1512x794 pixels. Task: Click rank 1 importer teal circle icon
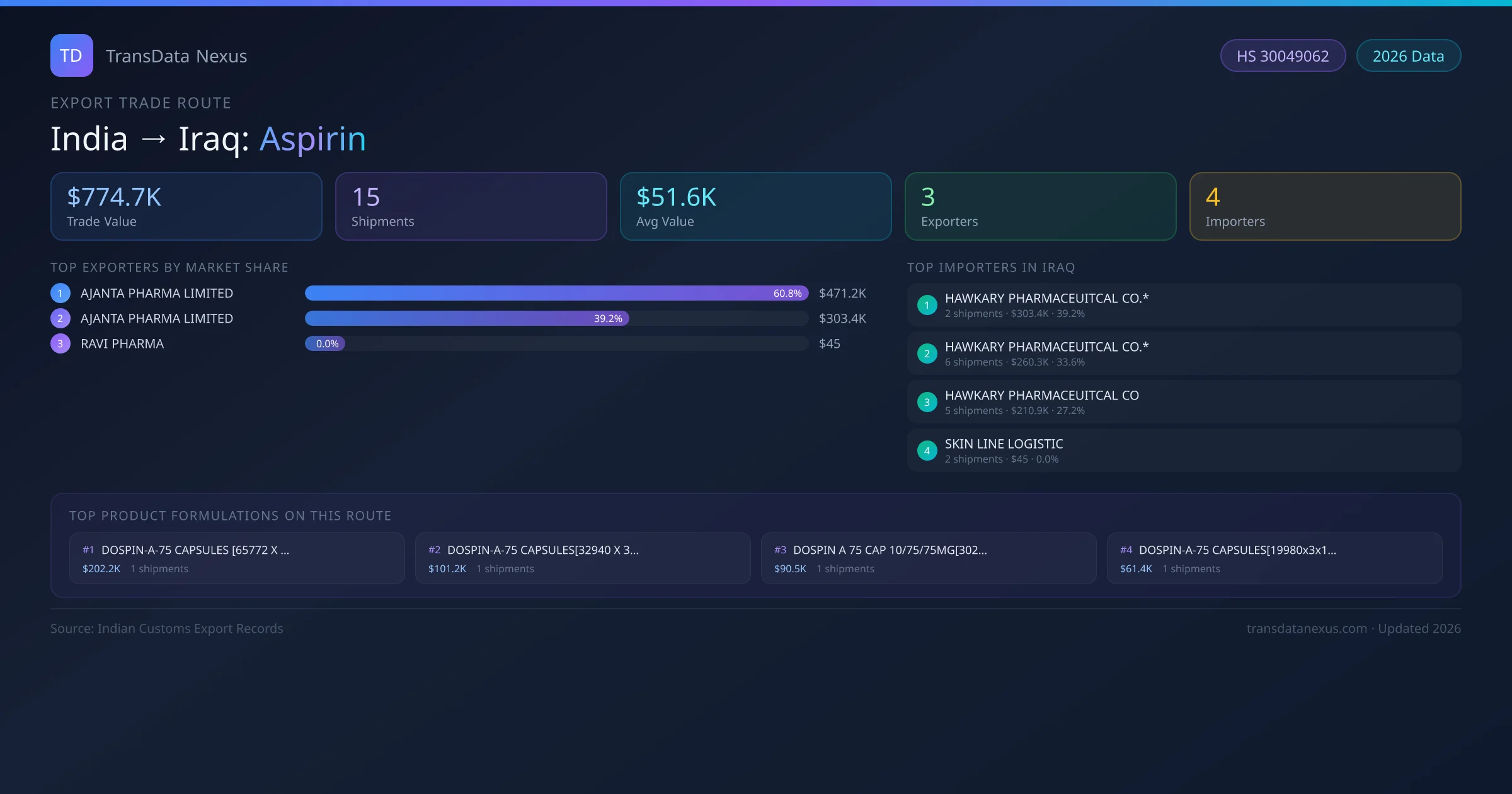(x=927, y=305)
